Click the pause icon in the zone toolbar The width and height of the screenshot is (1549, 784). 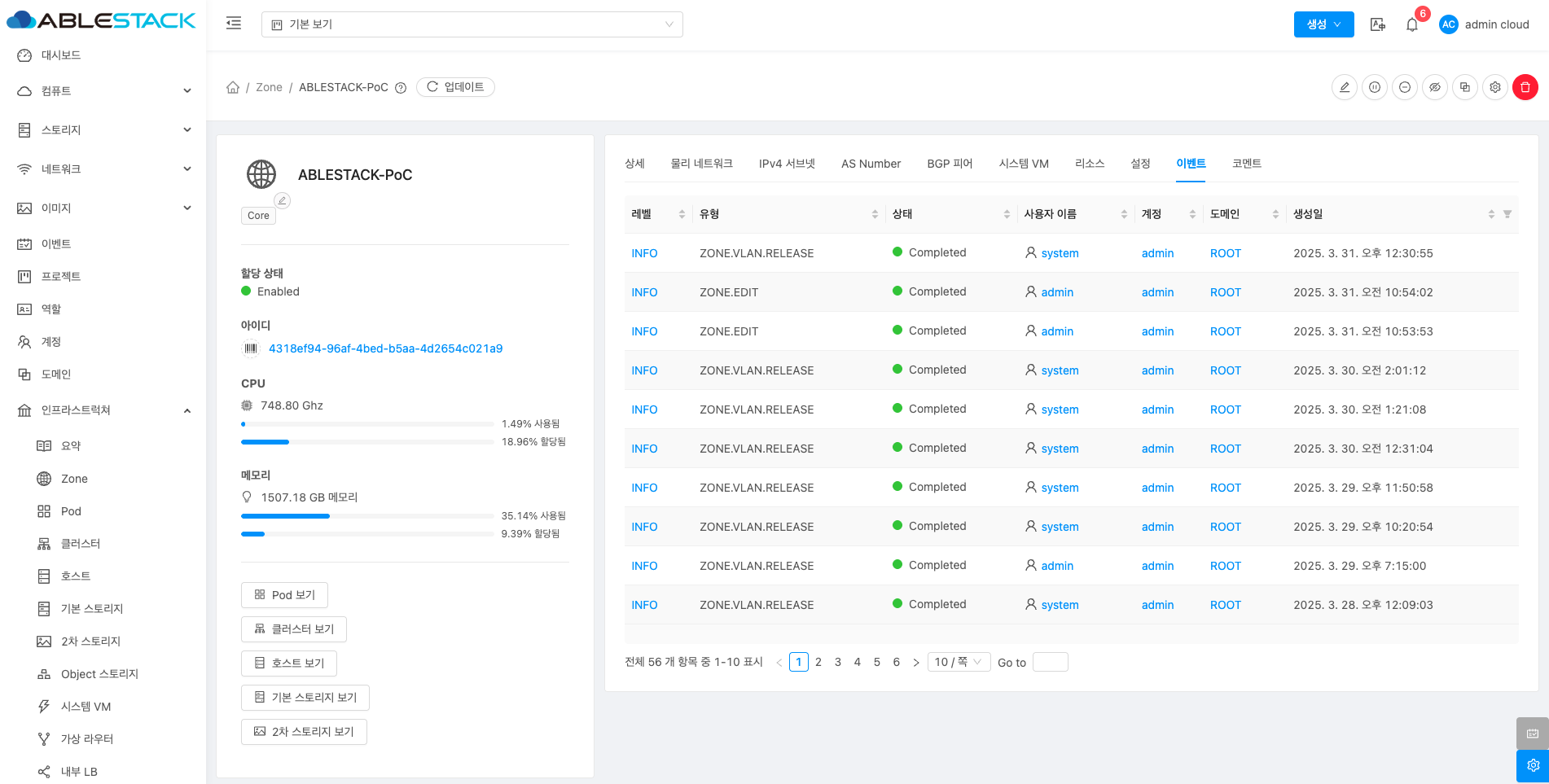click(1375, 87)
